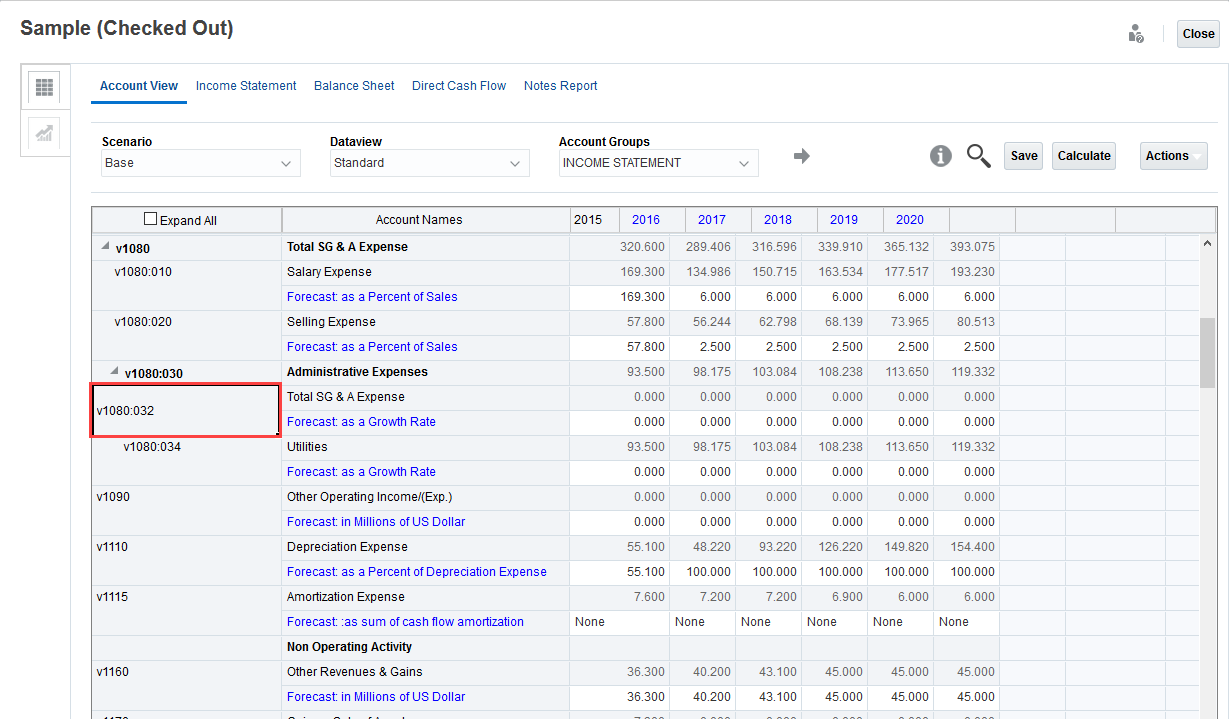
Task: Collapse the v1080:030 Administrative Expenses row
Action: [114, 372]
